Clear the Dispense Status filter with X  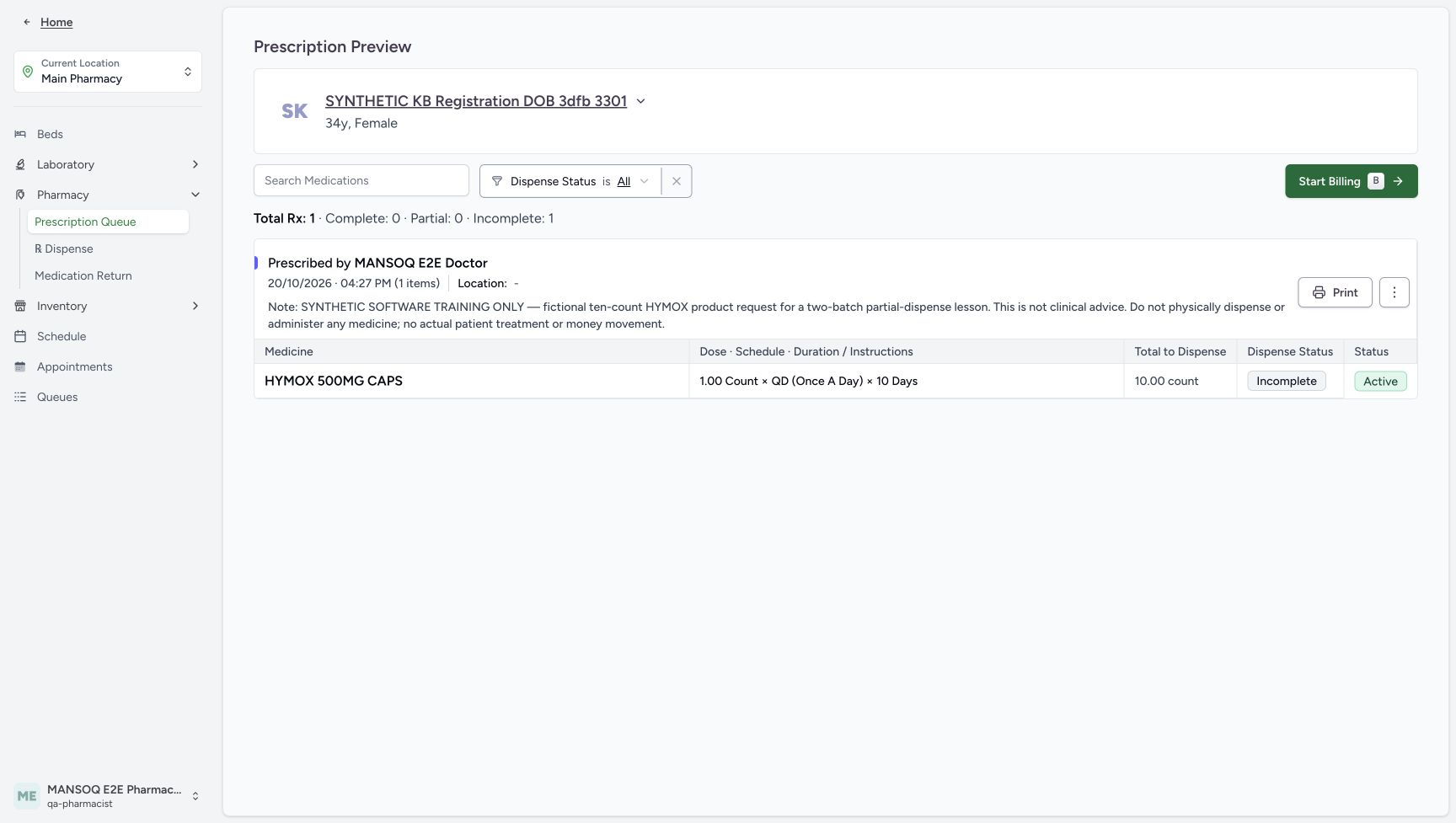tap(677, 181)
